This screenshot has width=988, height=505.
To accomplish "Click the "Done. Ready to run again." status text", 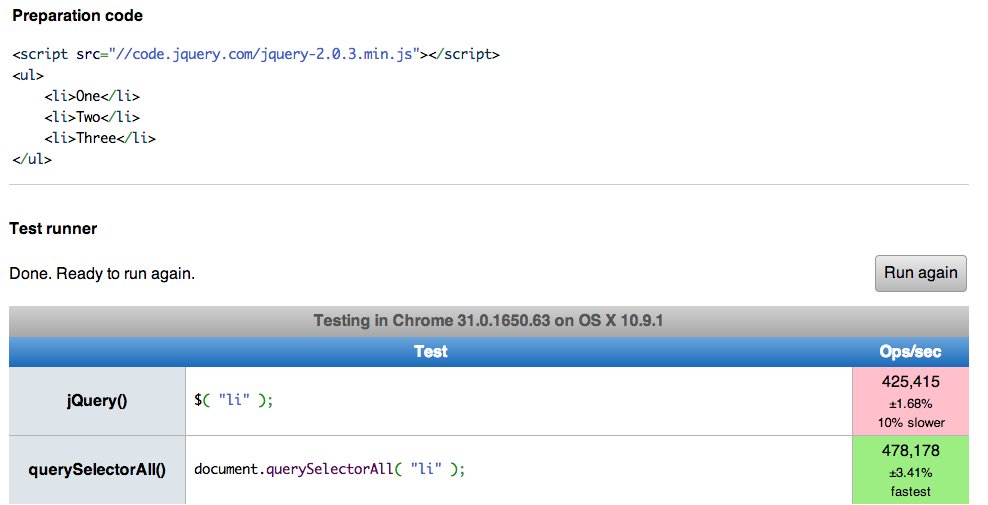I will (102, 274).
